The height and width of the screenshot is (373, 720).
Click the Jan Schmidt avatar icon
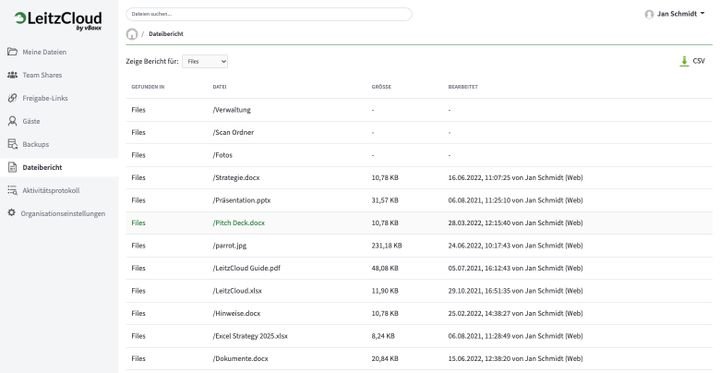[x=649, y=14]
